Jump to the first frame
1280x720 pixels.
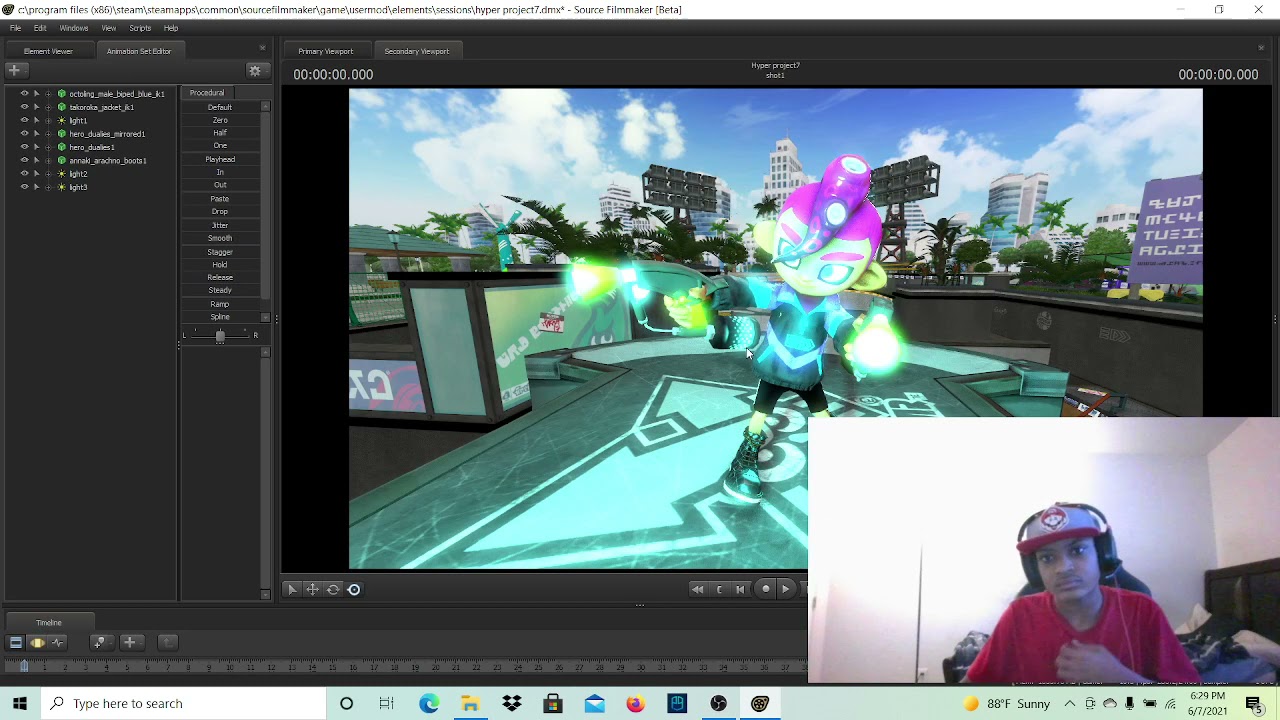(697, 589)
